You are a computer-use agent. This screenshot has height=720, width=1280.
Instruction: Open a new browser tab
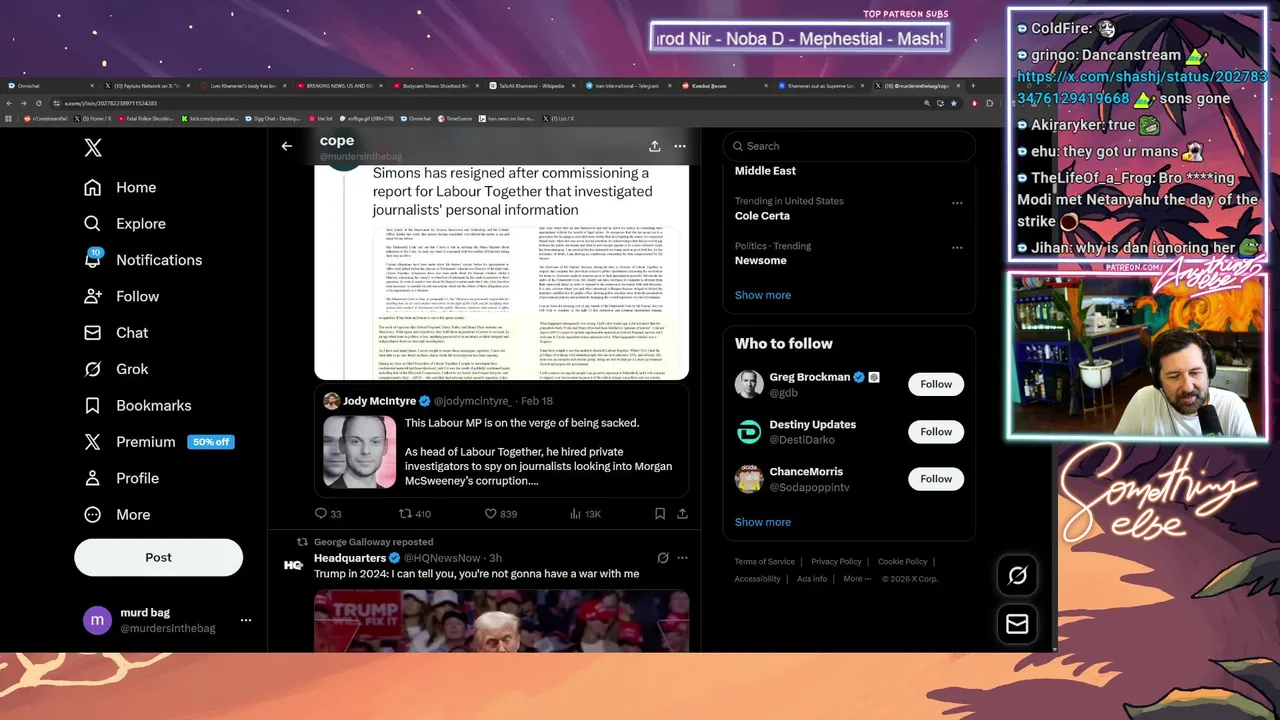pos(973,86)
